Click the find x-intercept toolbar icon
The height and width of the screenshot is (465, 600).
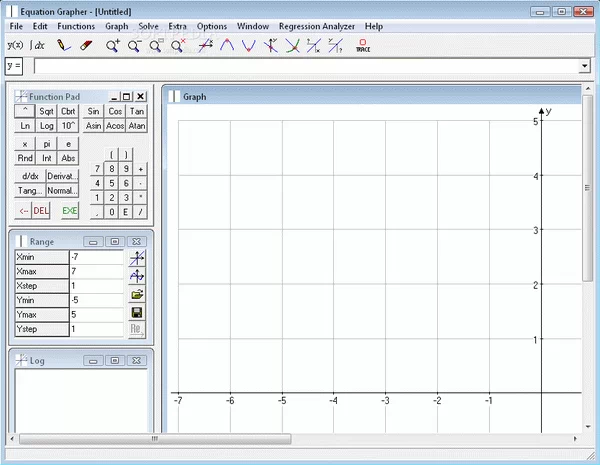(206, 46)
